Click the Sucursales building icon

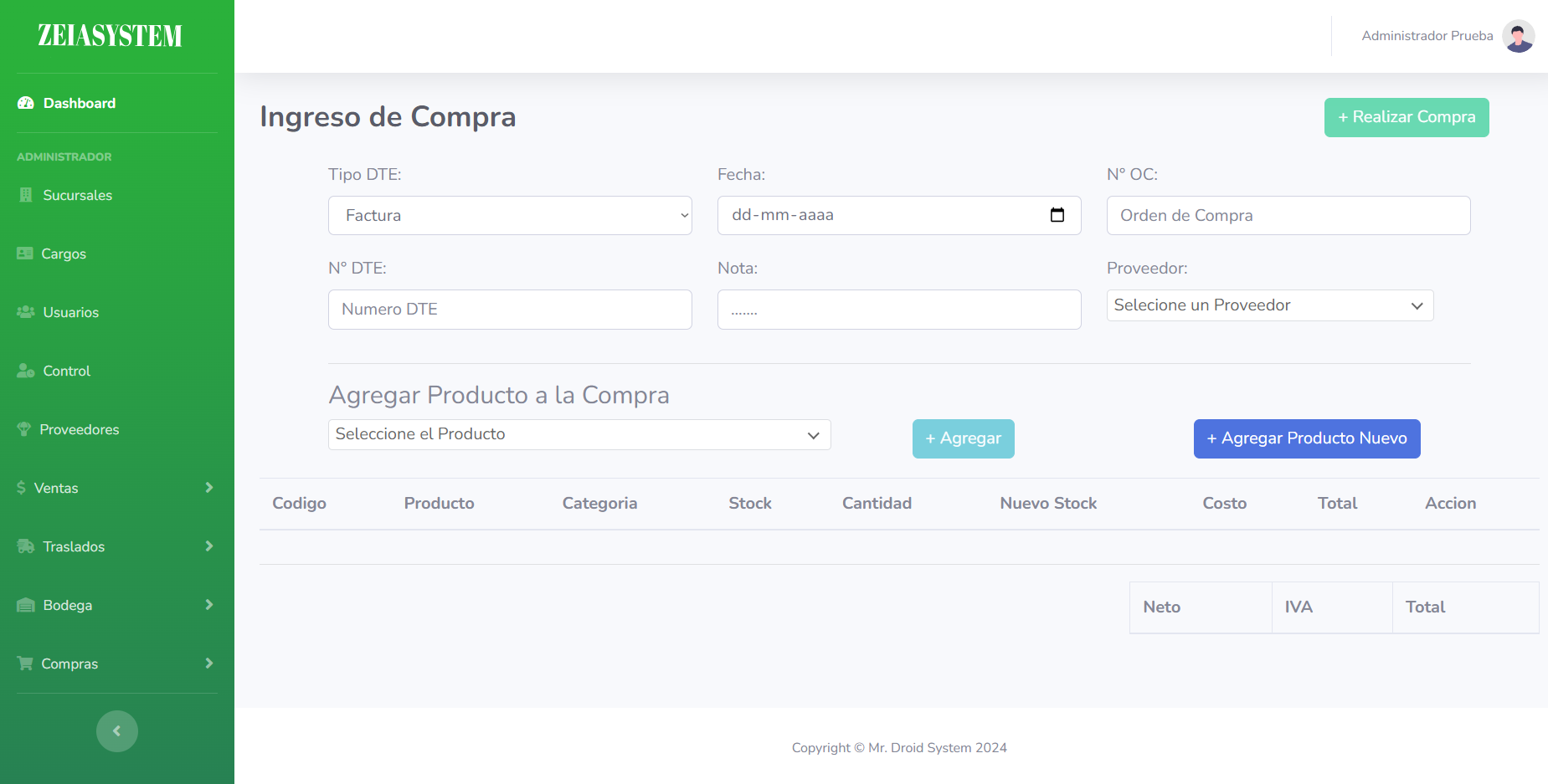26,194
